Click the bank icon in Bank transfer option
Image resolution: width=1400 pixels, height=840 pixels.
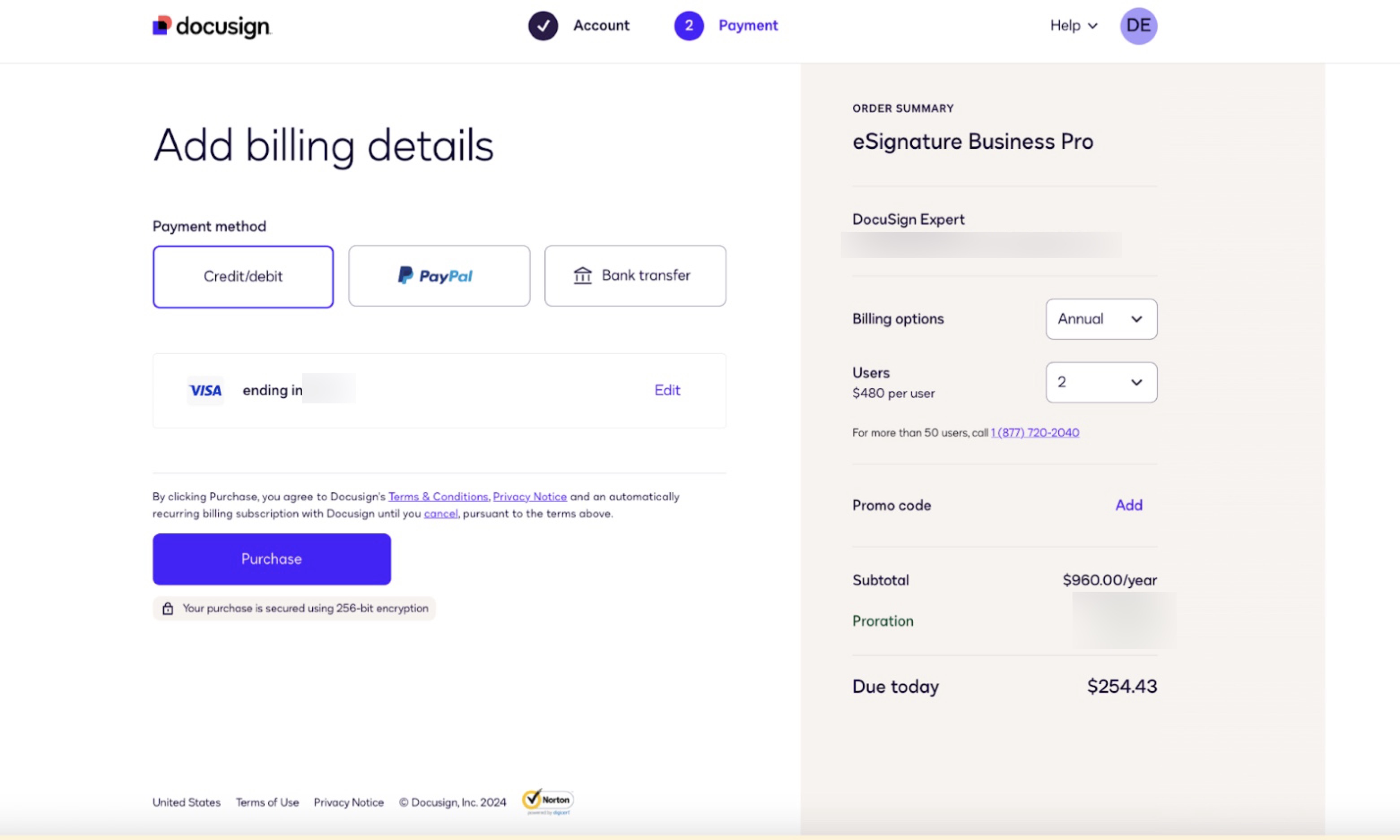(583, 276)
